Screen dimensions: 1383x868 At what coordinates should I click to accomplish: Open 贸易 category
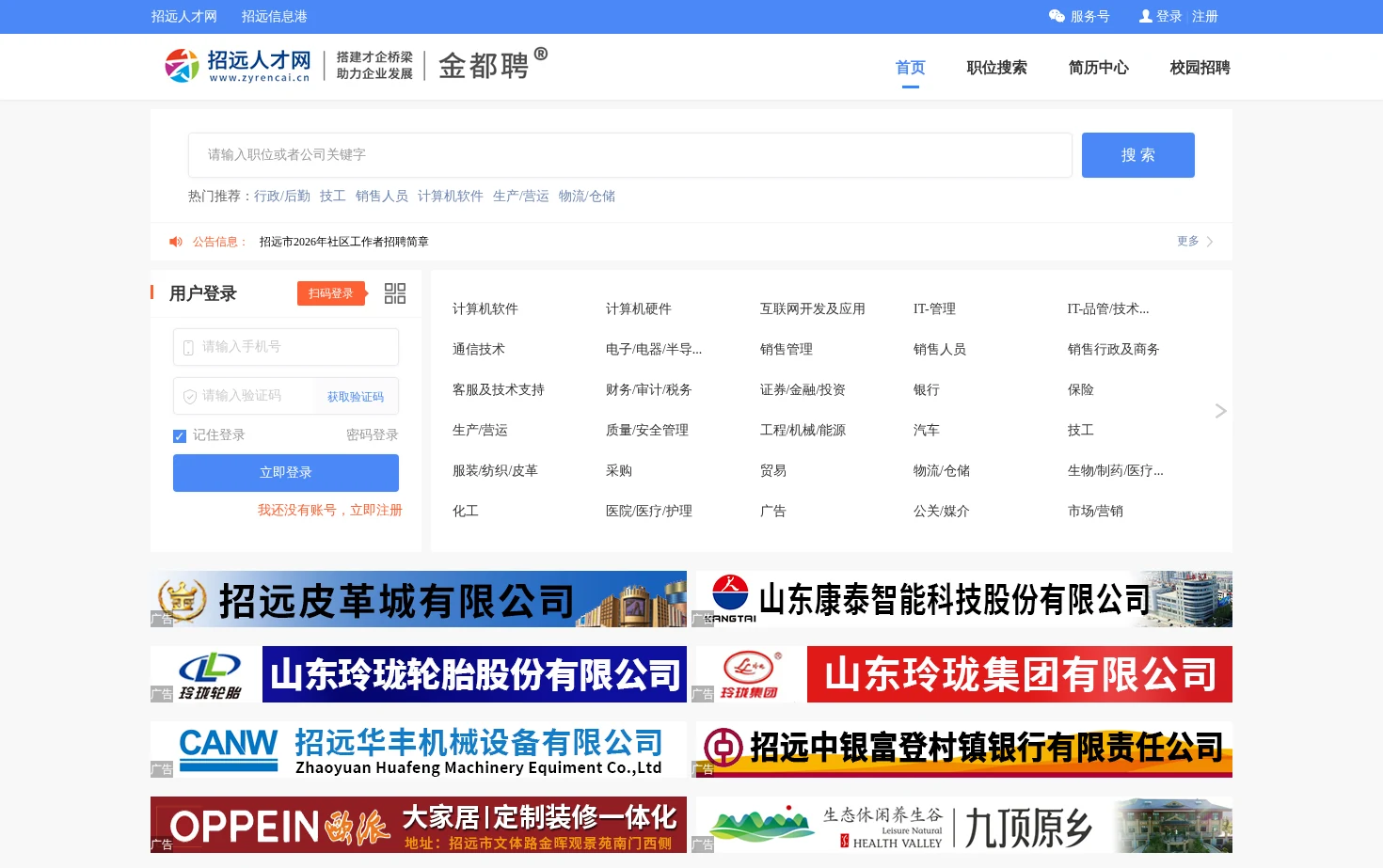click(x=773, y=470)
